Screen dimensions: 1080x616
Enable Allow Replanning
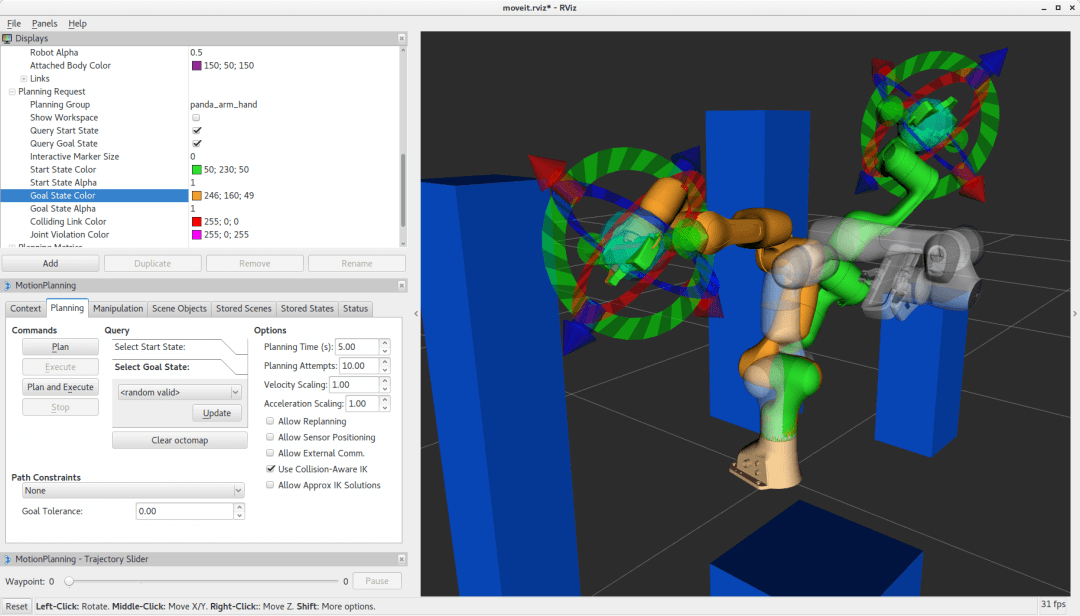[x=270, y=421]
